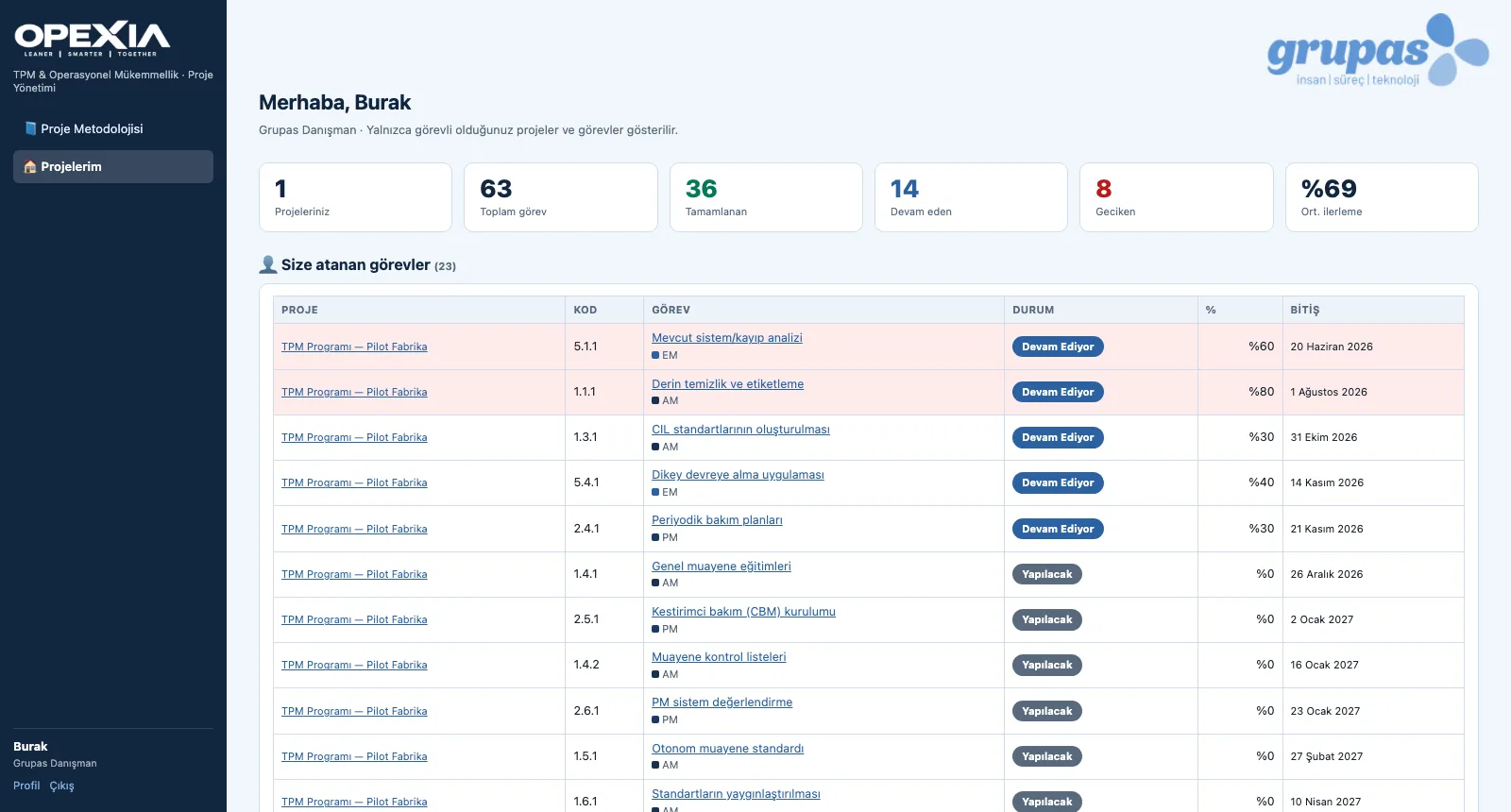
Task: Click the house icon beside Projelerim
Action: click(30, 166)
